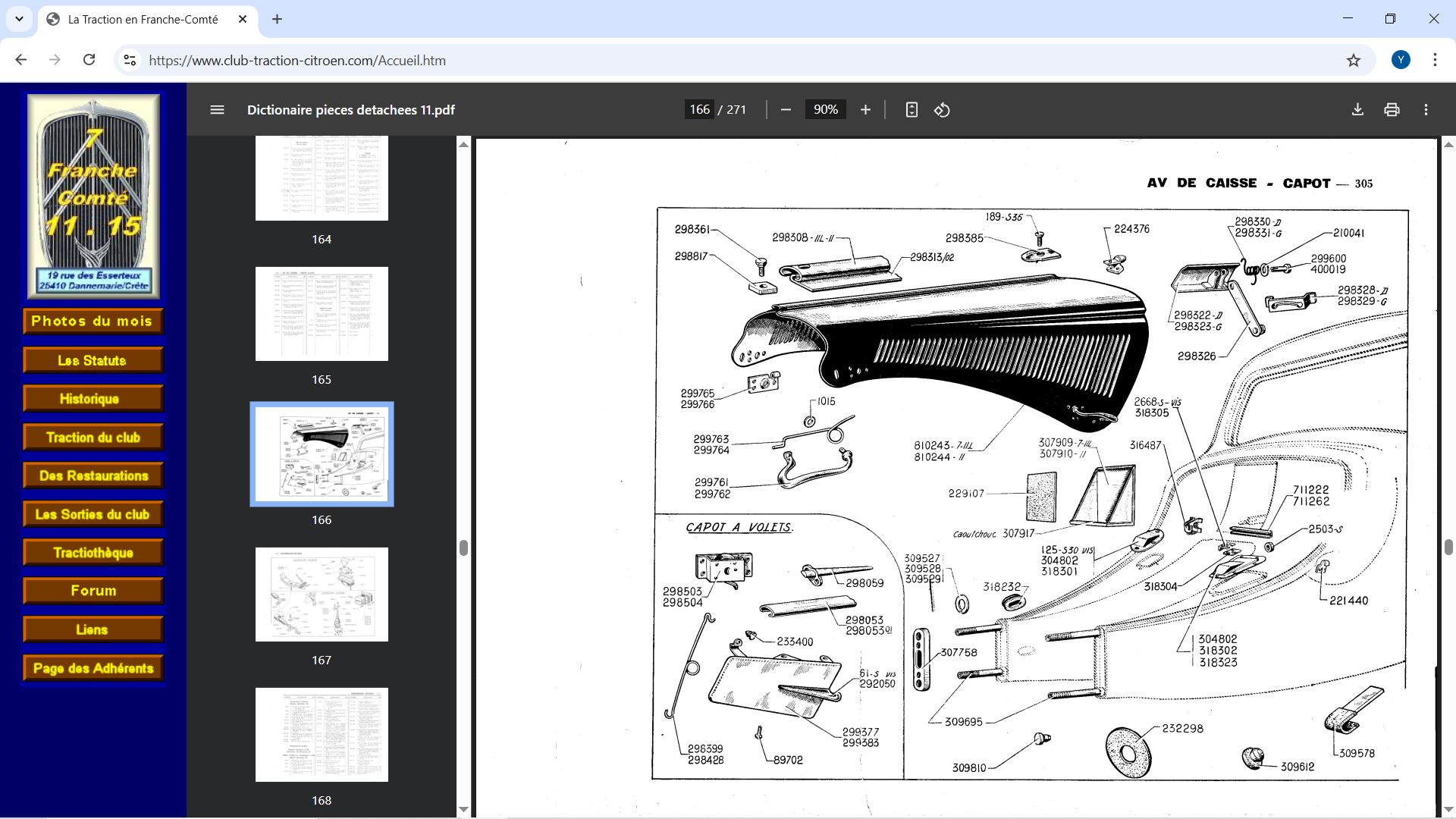Reload the current page
The width and height of the screenshot is (1456, 819).
[x=89, y=60]
